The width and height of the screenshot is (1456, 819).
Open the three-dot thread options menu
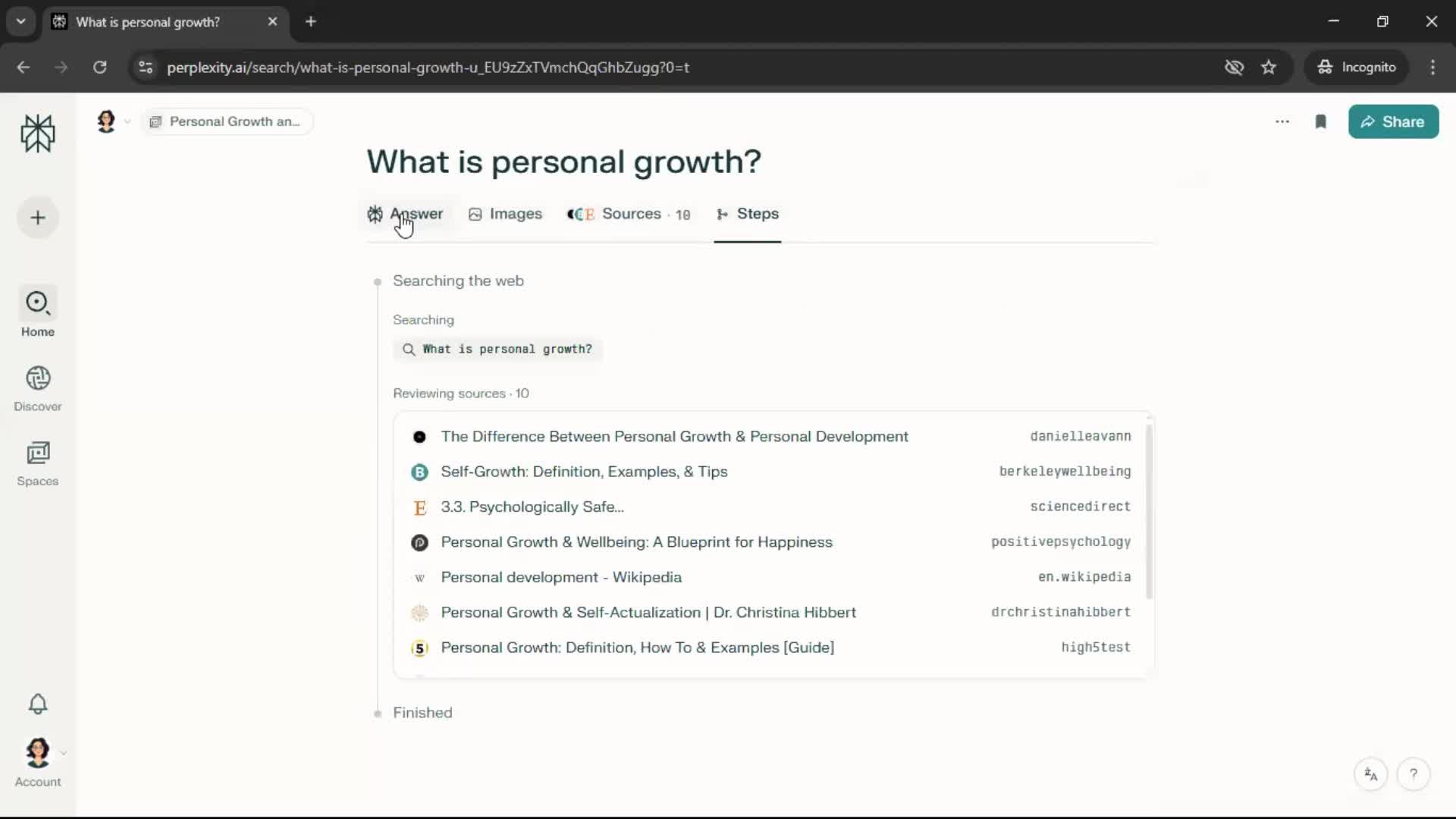pos(1282,122)
